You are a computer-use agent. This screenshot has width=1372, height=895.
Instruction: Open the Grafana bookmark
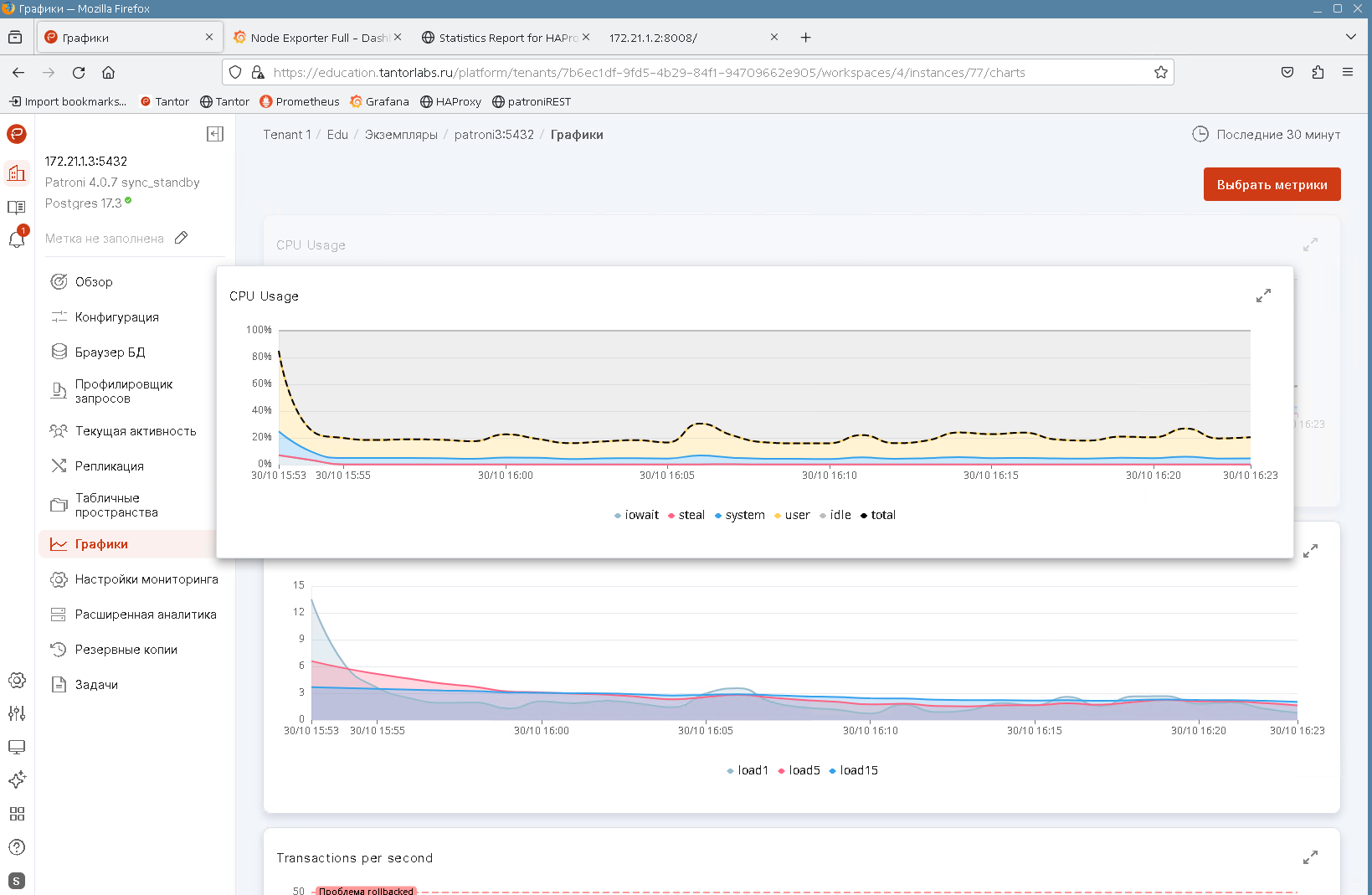(x=379, y=101)
